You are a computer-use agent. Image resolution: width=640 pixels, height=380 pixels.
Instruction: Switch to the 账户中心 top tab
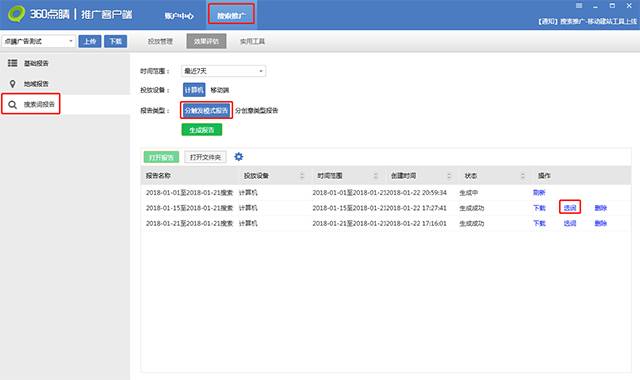point(179,16)
